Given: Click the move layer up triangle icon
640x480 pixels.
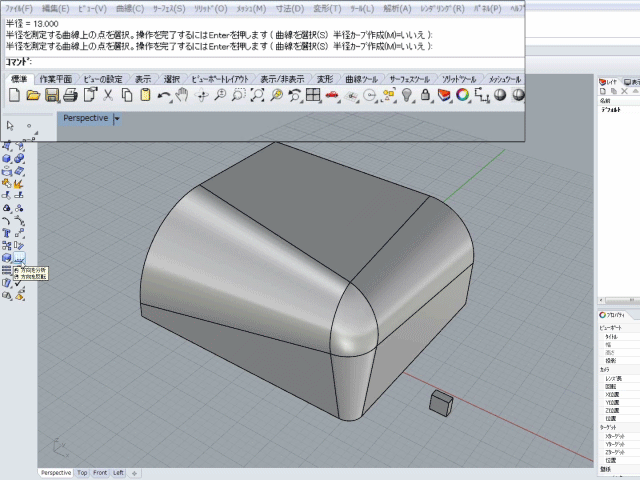Looking at the screenshot, I should click(x=635, y=91).
